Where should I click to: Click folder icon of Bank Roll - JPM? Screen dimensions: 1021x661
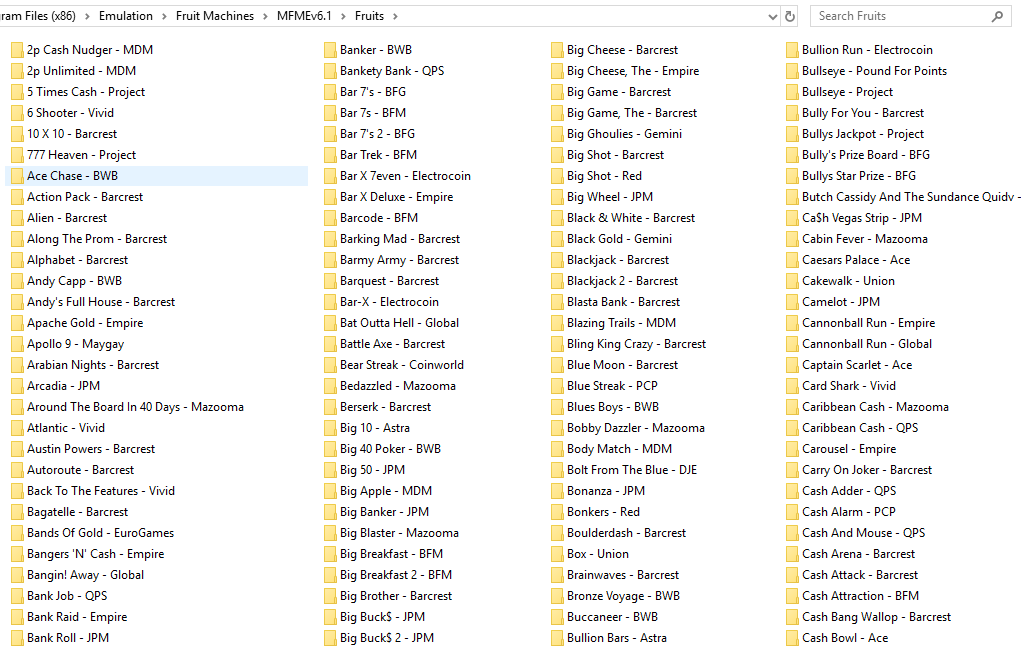17,638
